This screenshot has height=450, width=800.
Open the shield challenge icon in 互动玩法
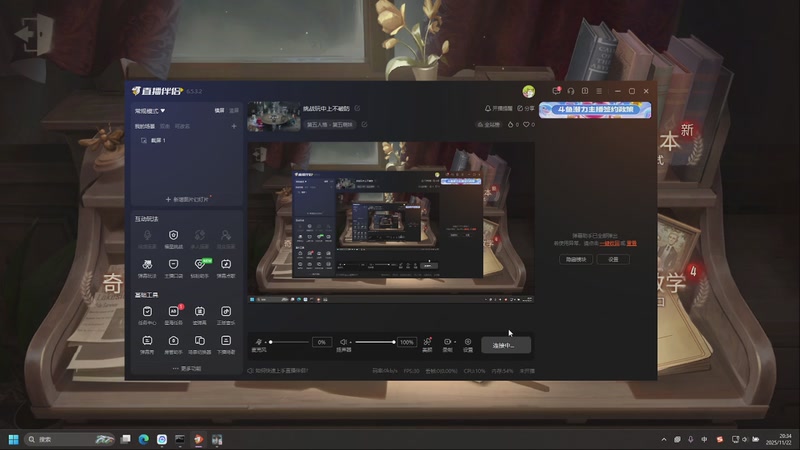tap(173, 238)
